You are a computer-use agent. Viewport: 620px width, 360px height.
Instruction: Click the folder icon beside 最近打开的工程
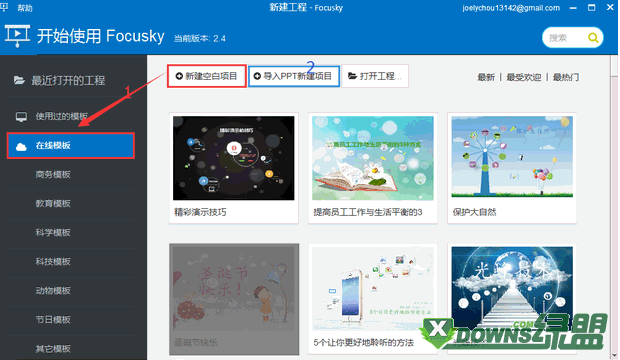19,80
